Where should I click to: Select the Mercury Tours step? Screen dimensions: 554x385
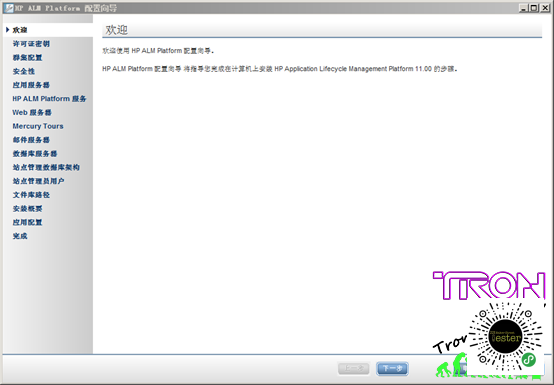[38, 126]
